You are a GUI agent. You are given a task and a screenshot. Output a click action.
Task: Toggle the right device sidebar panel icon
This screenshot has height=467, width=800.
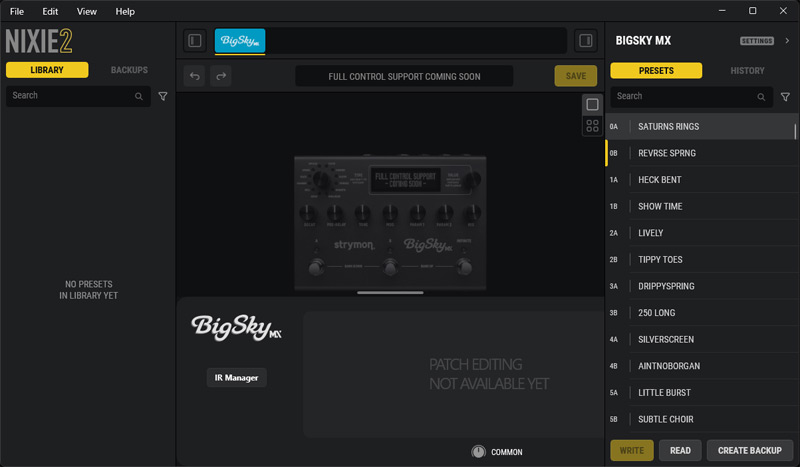(x=586, y=41)
